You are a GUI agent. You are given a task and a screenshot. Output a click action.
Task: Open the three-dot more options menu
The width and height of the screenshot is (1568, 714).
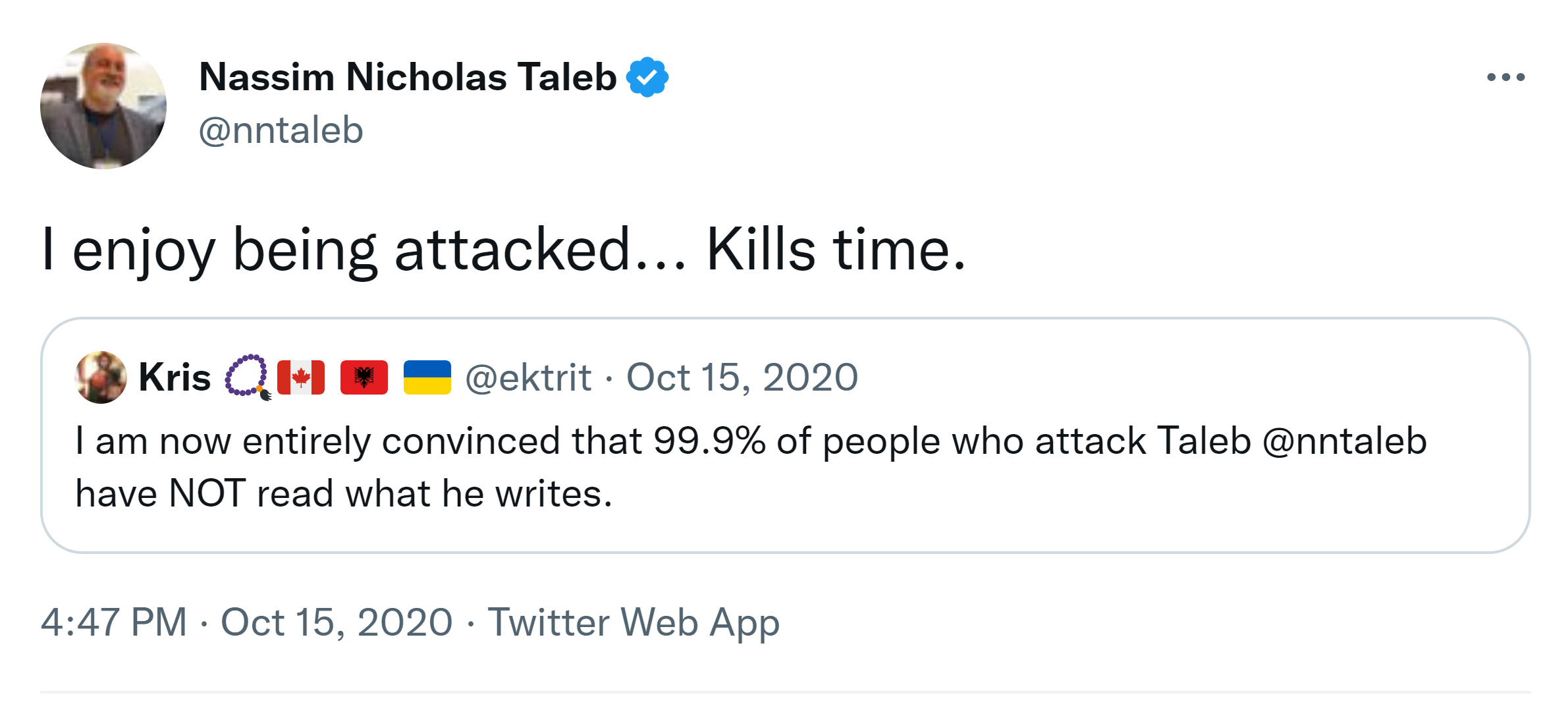point(1505,78)
